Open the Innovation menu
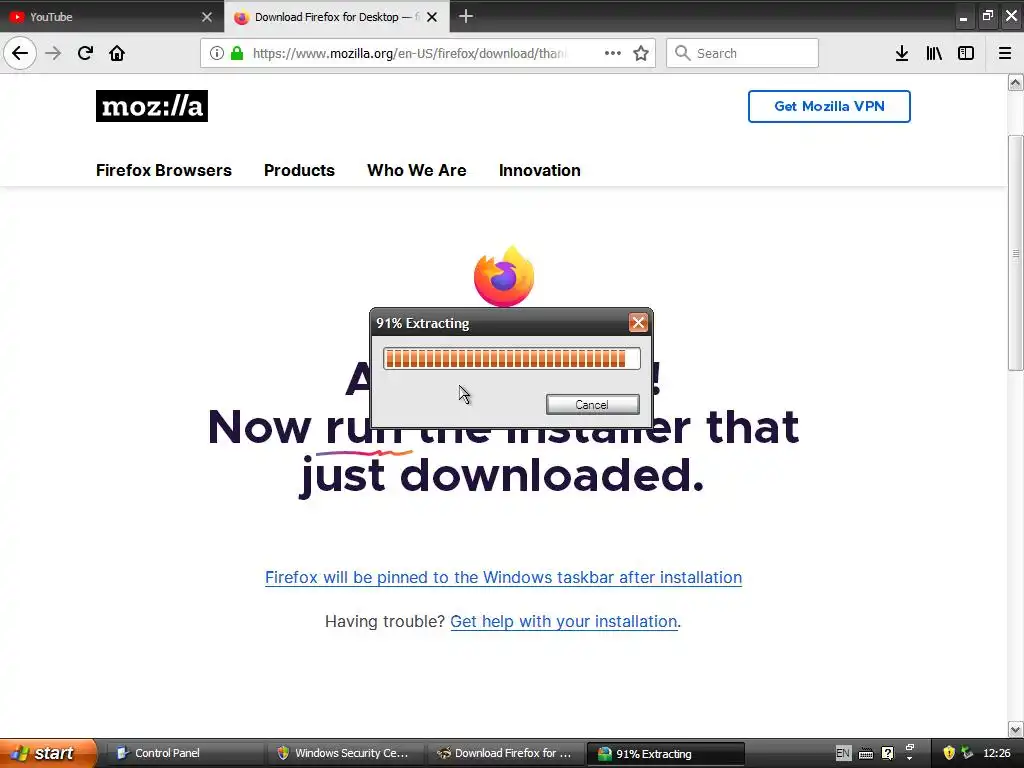 [x=539, y=170]
